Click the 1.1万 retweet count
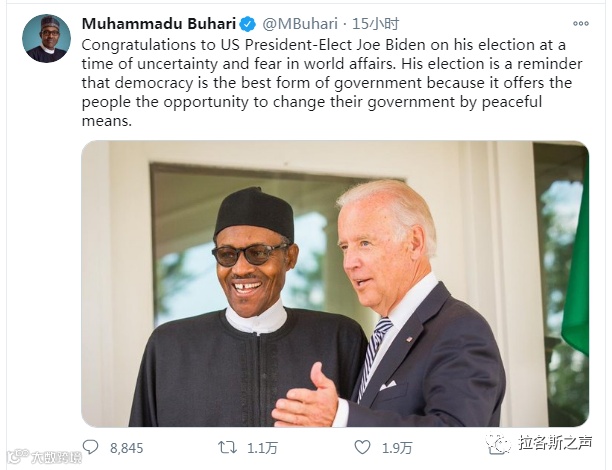This screenshot has width=612, height=470. coord(262,447)
